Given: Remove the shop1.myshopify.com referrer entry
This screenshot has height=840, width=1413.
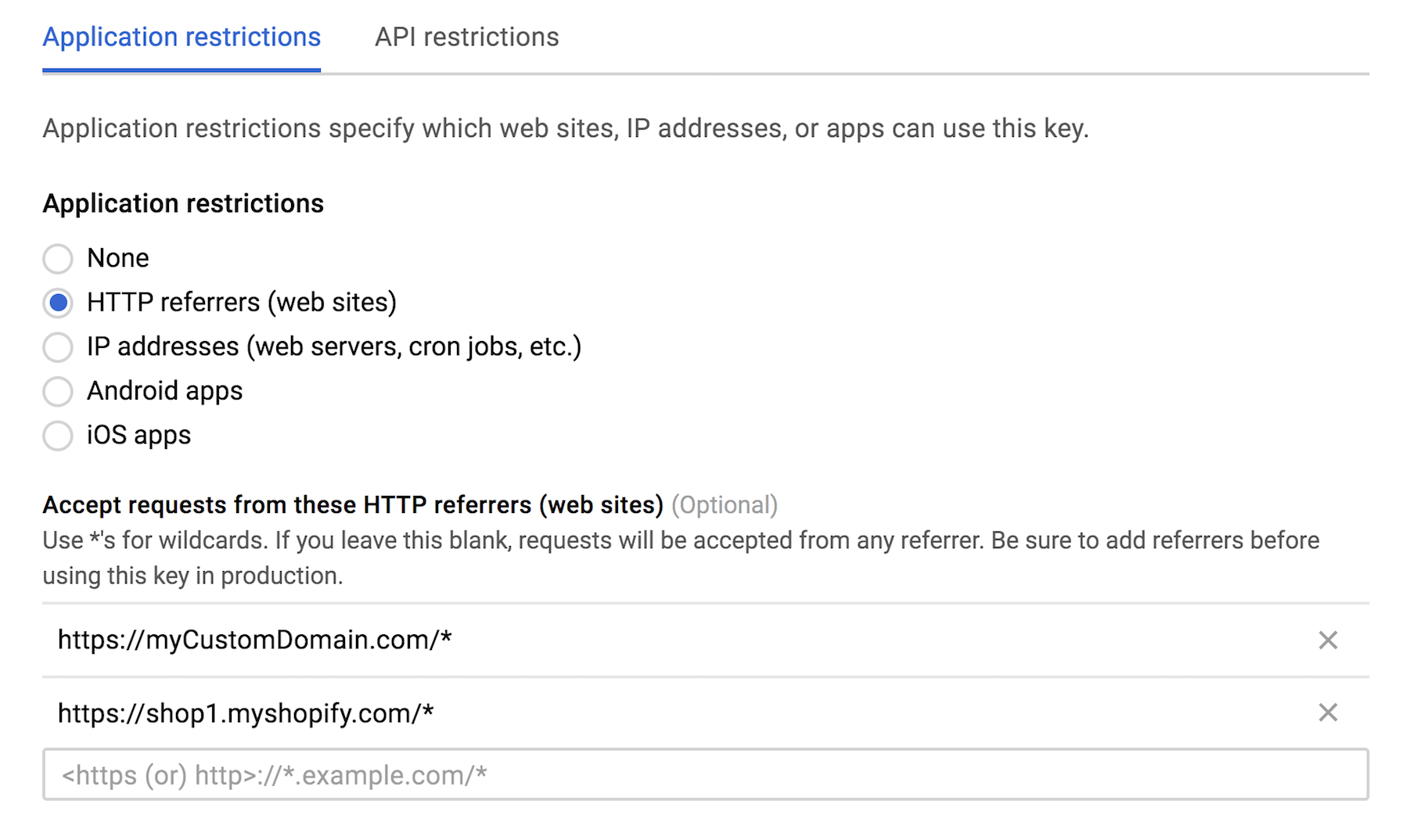Looking at the screenshot, I should click(x=1328, y=713).
